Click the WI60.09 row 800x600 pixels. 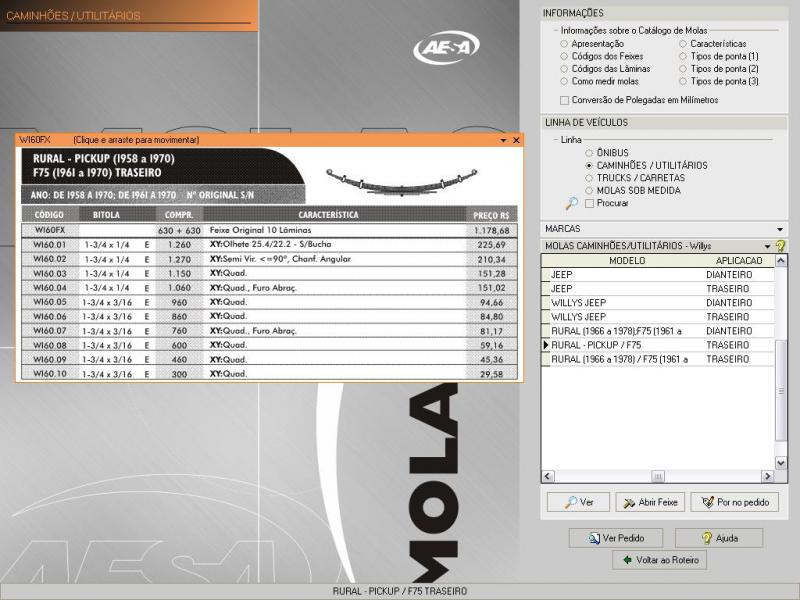pos(269,359)
